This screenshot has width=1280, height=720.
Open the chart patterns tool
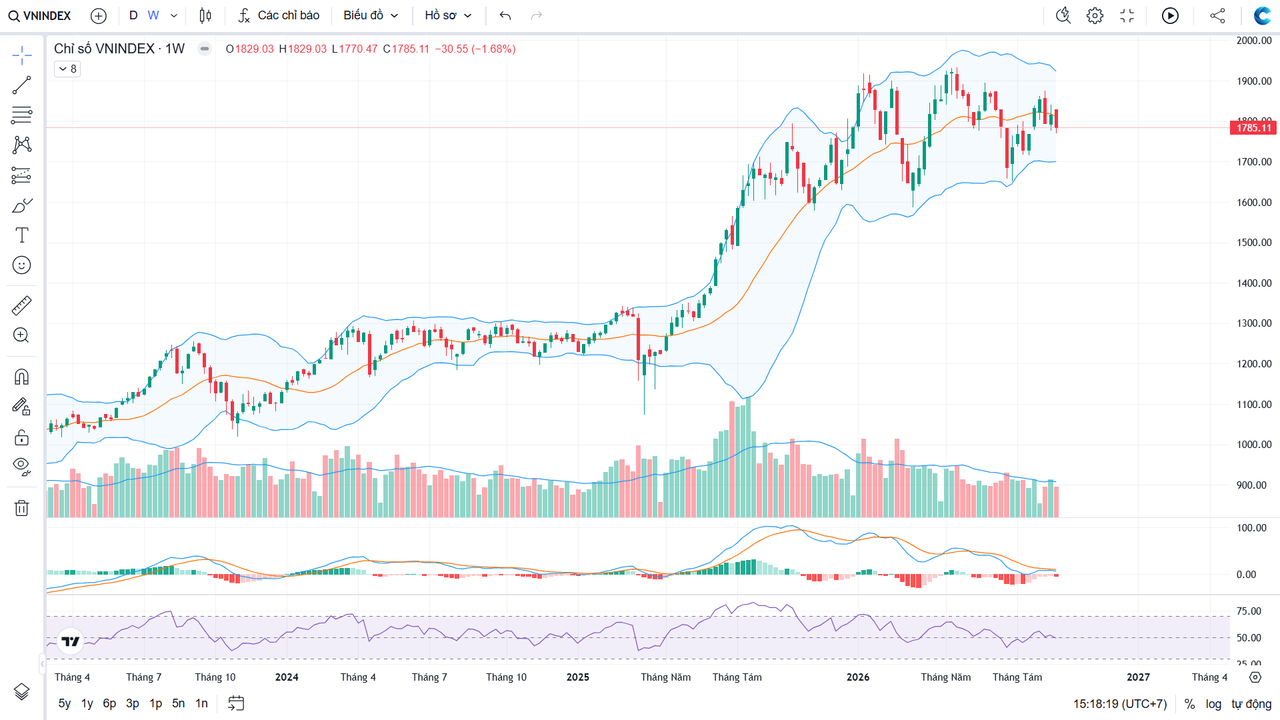21,145
